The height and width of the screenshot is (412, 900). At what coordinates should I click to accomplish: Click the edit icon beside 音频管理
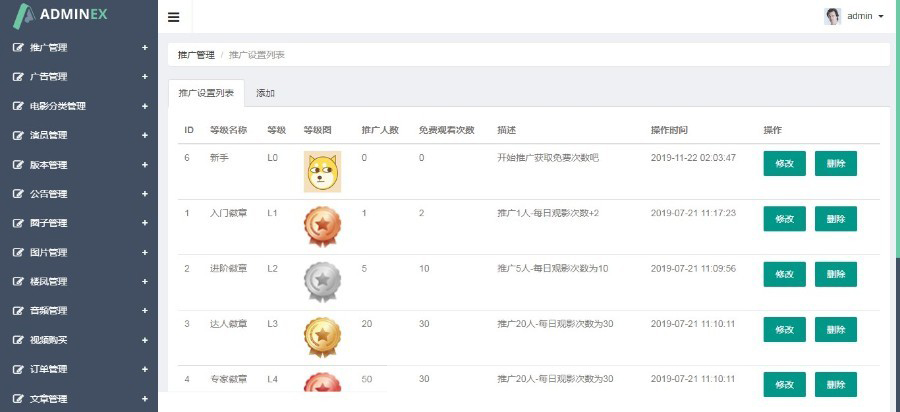point(18,310)
